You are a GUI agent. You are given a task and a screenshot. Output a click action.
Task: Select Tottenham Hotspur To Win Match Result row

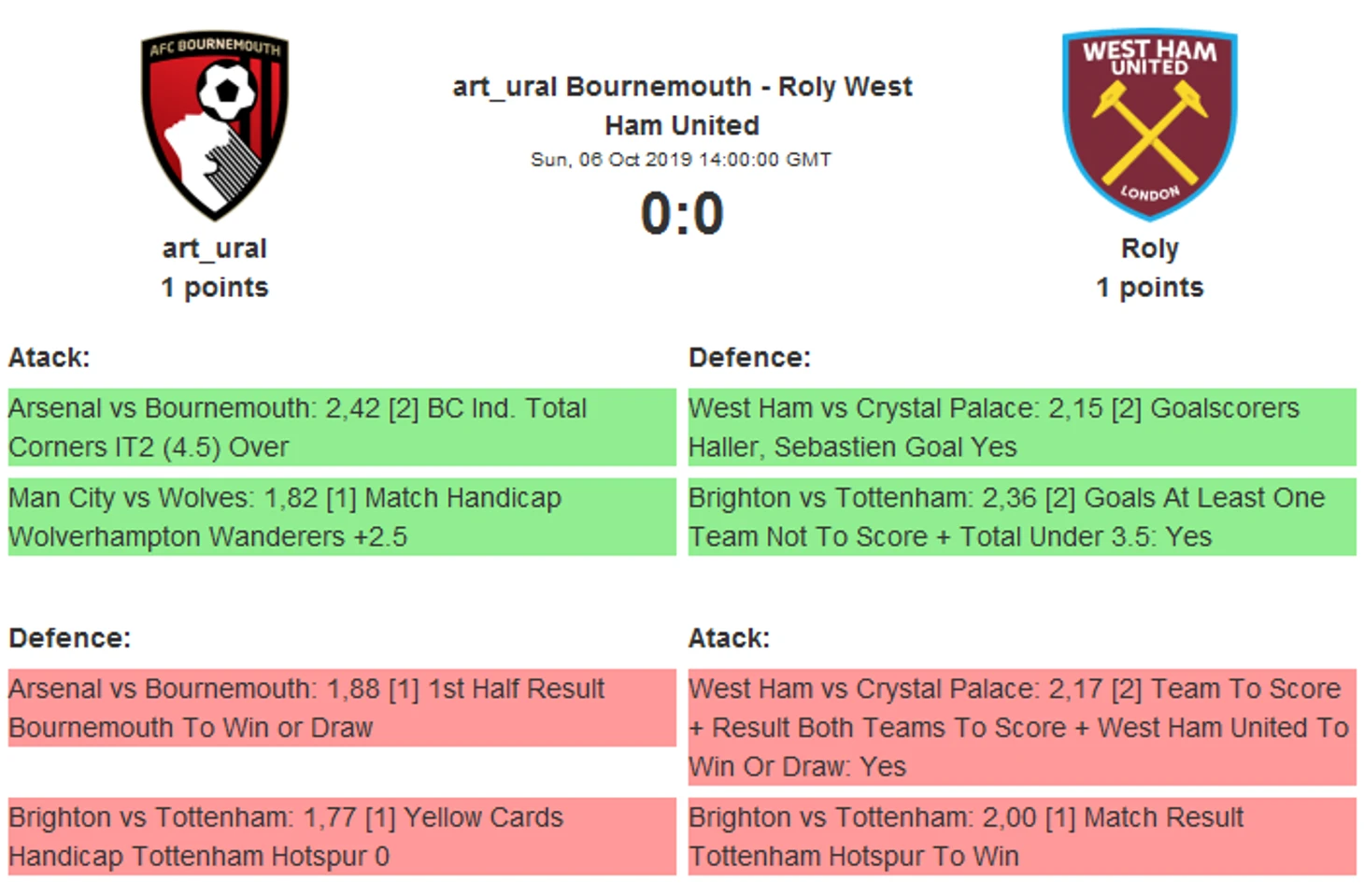coord(1021,837)
